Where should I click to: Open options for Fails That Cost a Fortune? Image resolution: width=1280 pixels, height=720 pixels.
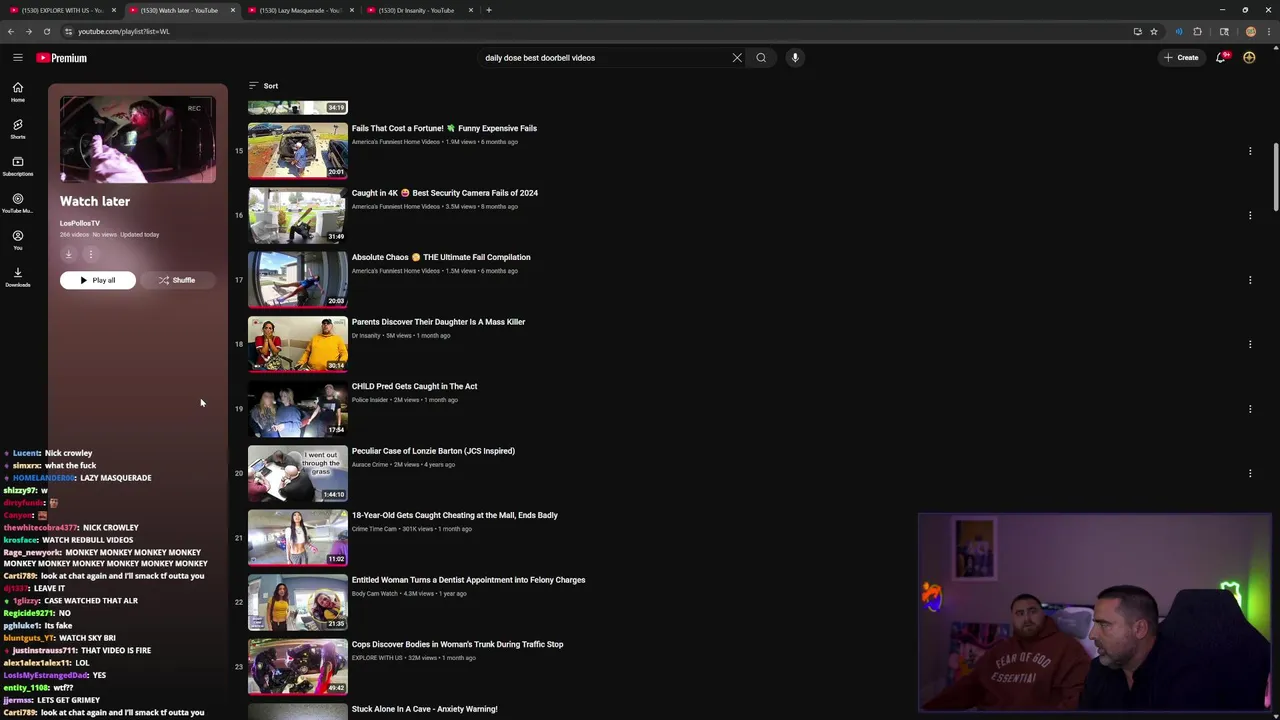coord(1250,151)
